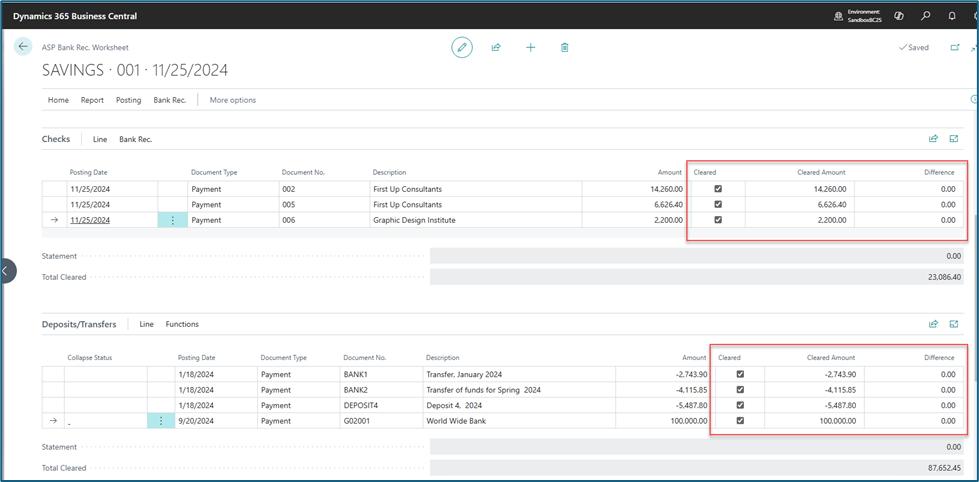Expand the Checks section to full view
The width and height of the screenshot is (979, 482).
pos(954,139)
